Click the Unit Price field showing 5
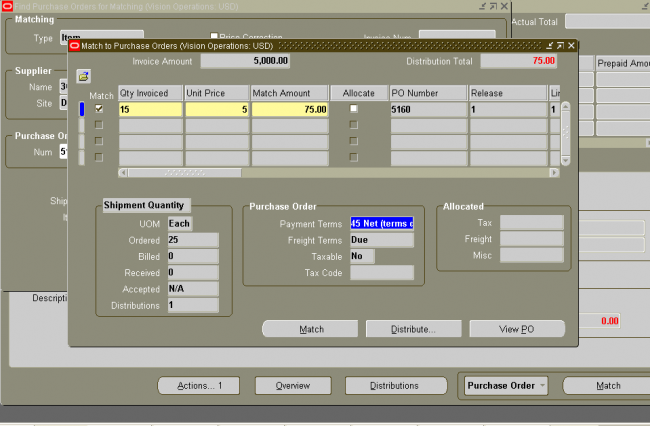 coord(217,109)
